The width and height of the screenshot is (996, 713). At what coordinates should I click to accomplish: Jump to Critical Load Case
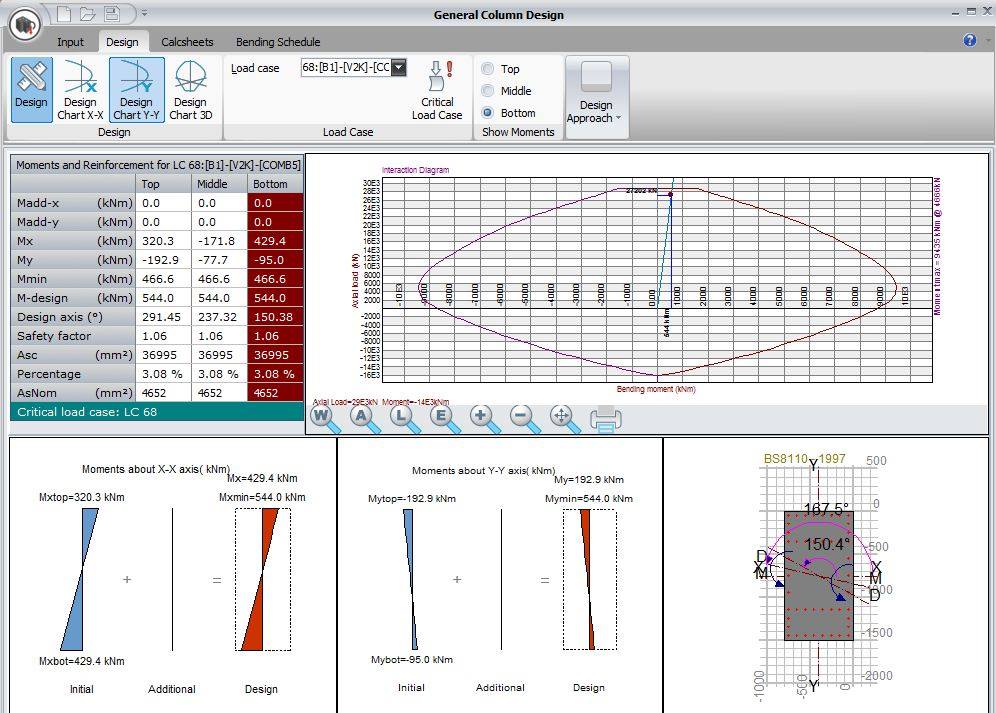[x=437, y=90]
